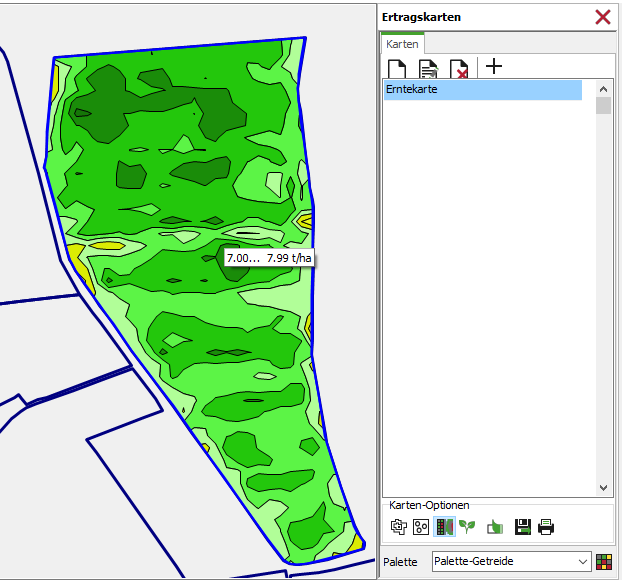Viewport: 625px width, 583px height.
Task: Click the green plant seedling icon
Action: click(467, 526)
